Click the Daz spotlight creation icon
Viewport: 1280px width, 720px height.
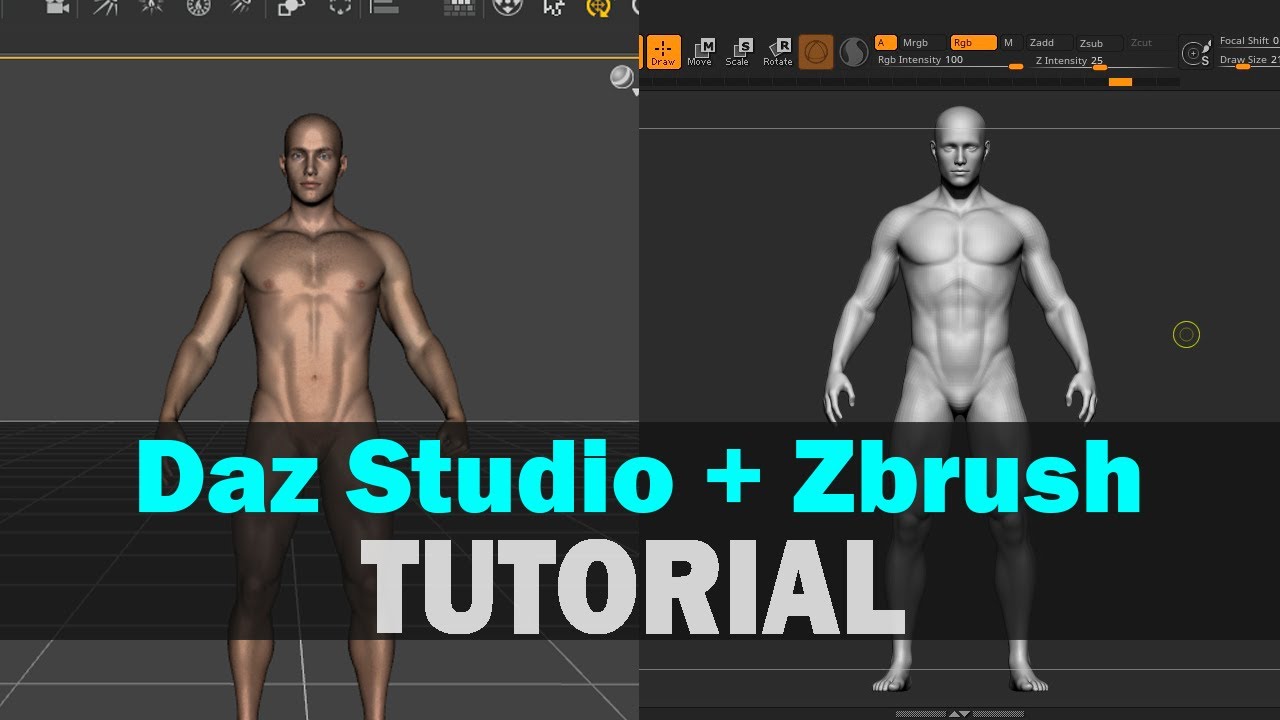(x=106, y=7)
